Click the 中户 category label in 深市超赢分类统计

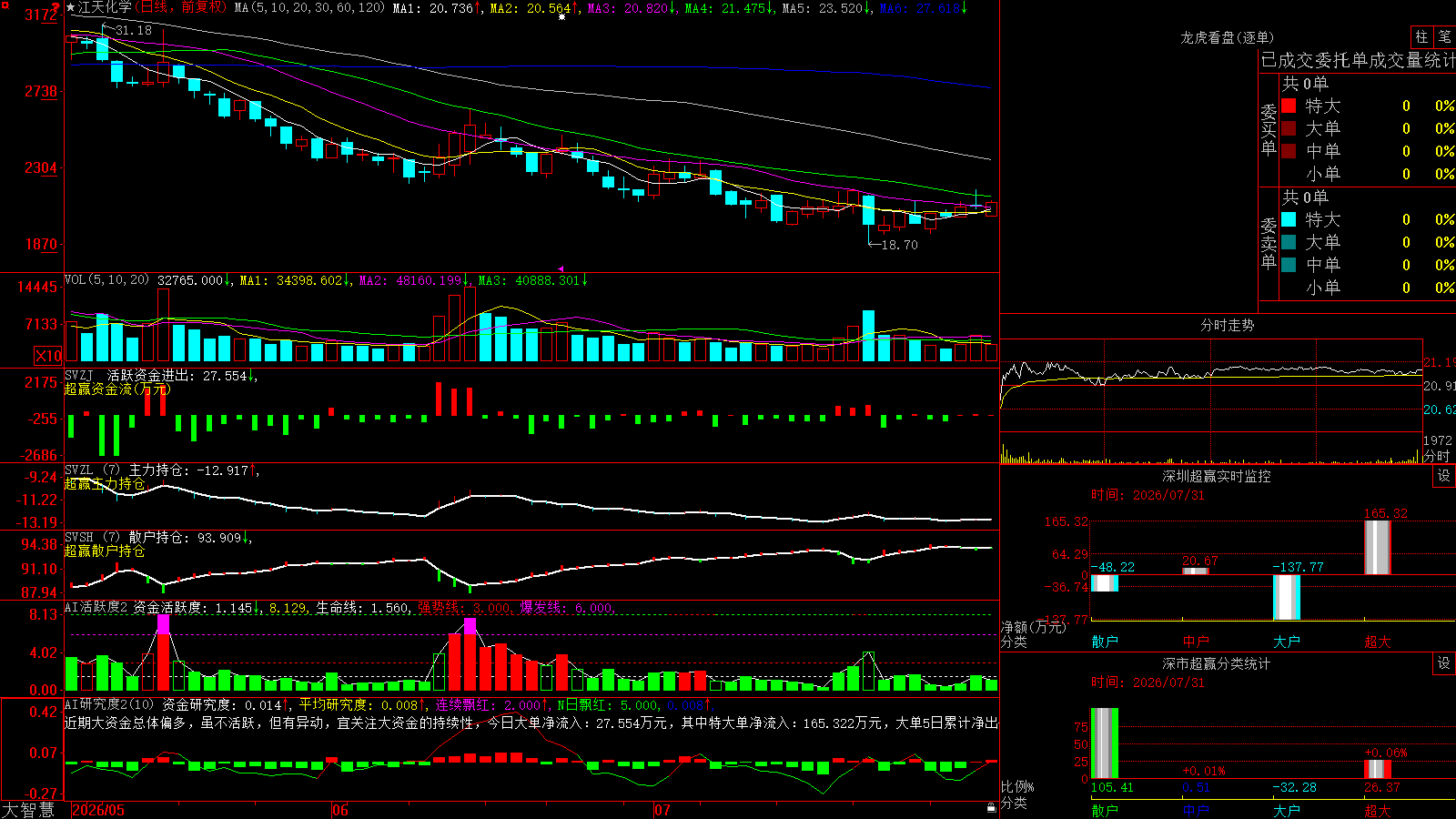tap(1196, 810)
